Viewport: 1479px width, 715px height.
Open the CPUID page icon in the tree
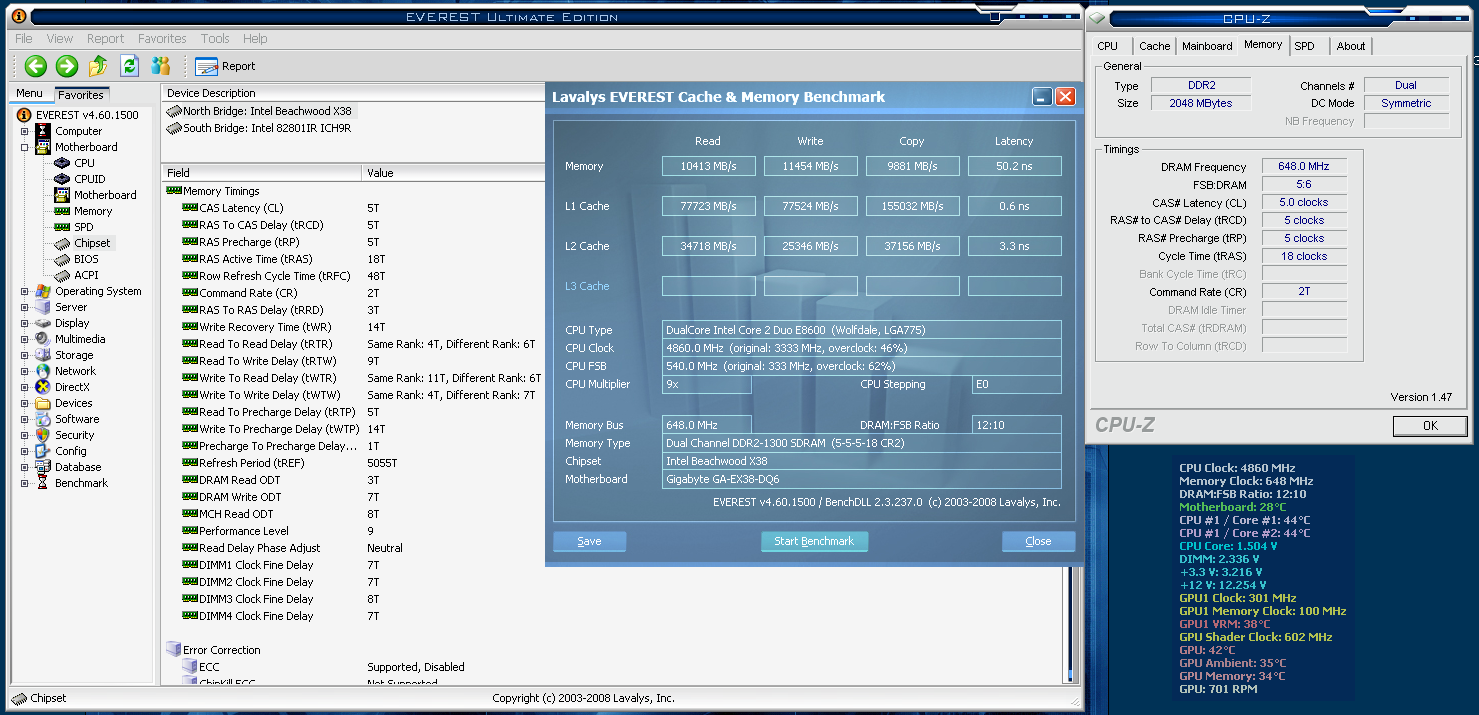click(x=62, y=179)
